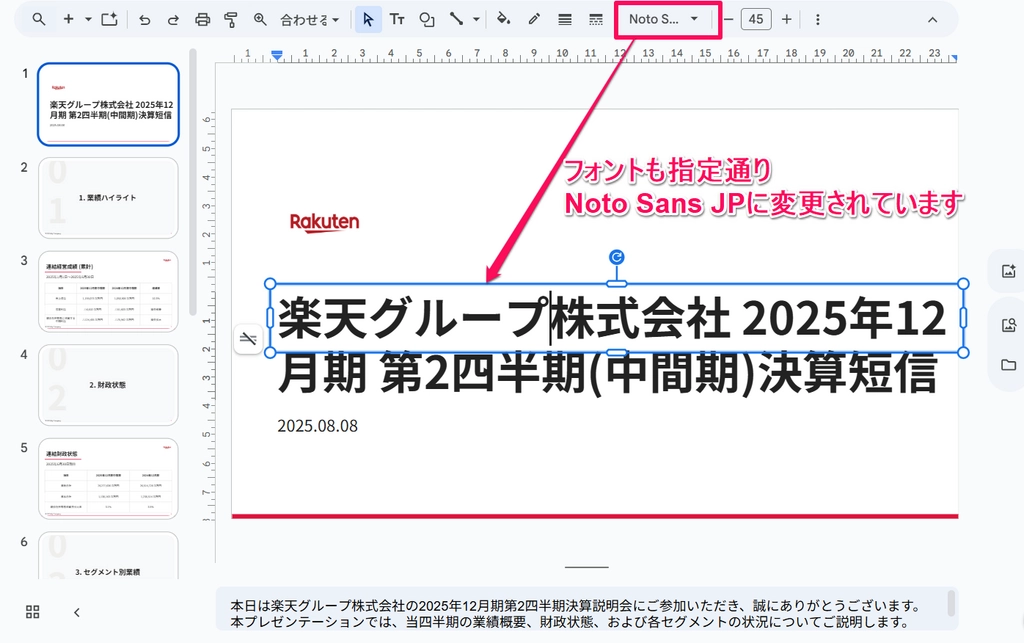Click the font size field showing 45
Image resolution: width=1024 pixels, height=643 pixels.
click(756, 20)
